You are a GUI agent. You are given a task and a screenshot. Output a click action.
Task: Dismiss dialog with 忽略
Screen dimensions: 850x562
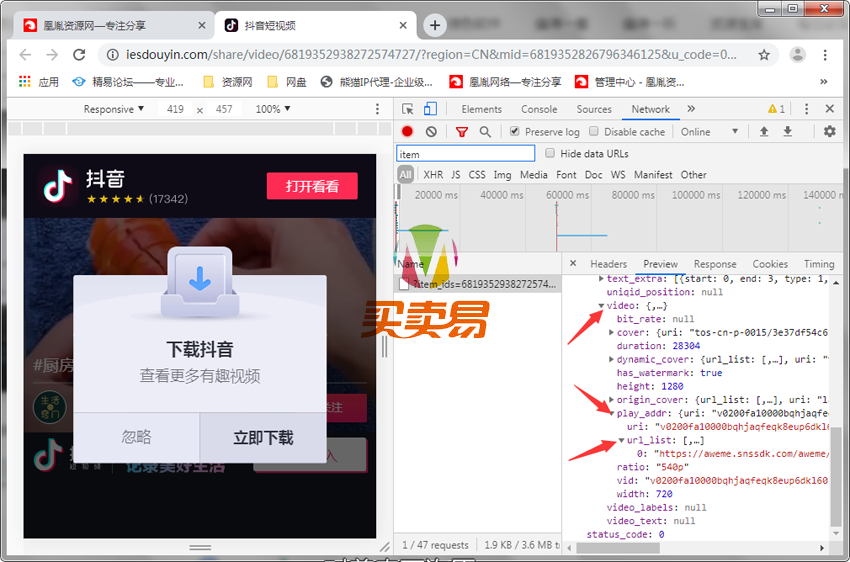click(x=137, y=437)
